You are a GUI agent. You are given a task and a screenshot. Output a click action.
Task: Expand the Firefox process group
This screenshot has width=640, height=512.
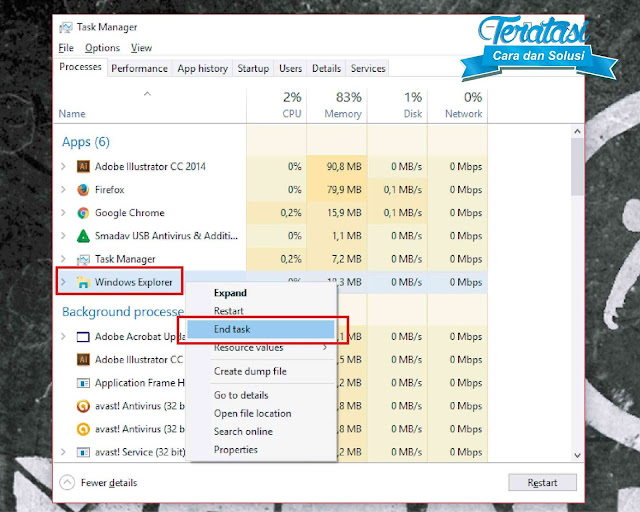[x=63, y=190]
